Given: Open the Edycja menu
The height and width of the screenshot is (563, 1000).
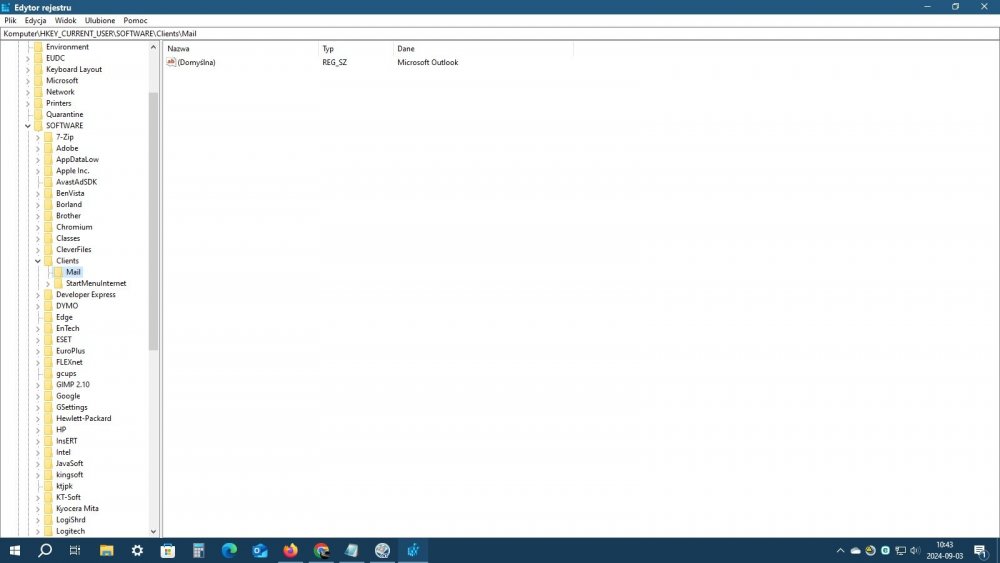Looking at the screenshot, I should (36, 20).
